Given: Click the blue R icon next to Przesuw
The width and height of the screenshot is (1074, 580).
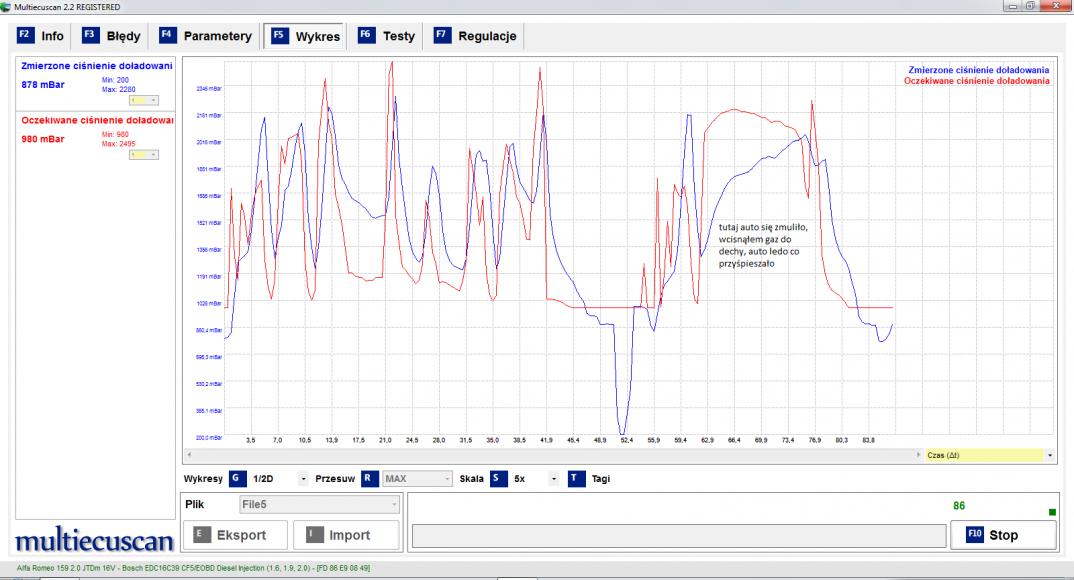Looking at the screenshot, I should coord(368,478).
